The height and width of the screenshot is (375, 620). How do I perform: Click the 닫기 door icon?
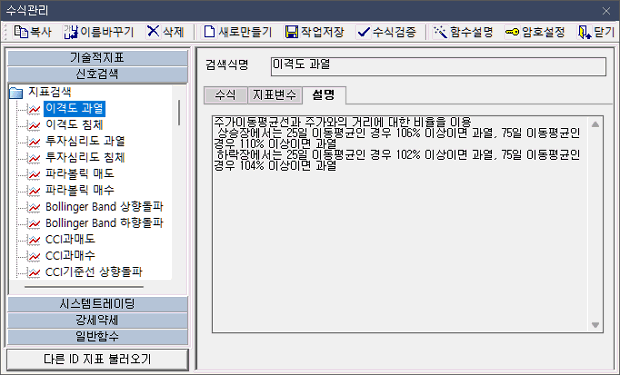pyautogui.click(x=584, y=32)
